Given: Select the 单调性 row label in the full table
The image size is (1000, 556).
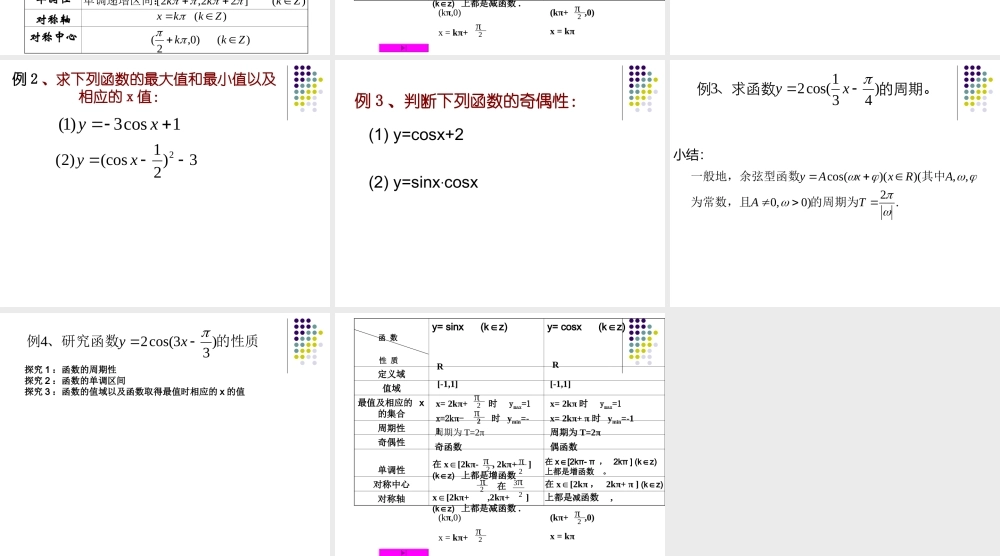Looking at the screenshot, I should (x=391, y=470).
